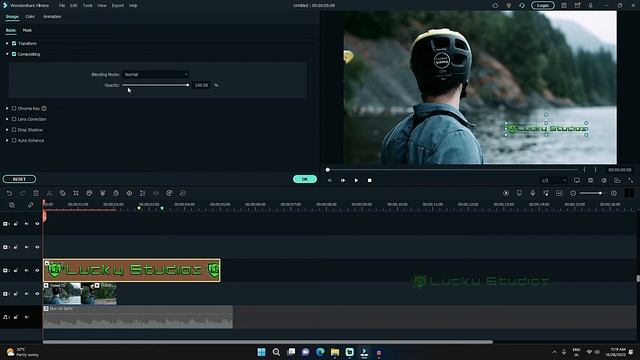Click the preview volume speaker icon
Image resolution: width=640 pixels, height=360 pixels.
coord(604,180)
